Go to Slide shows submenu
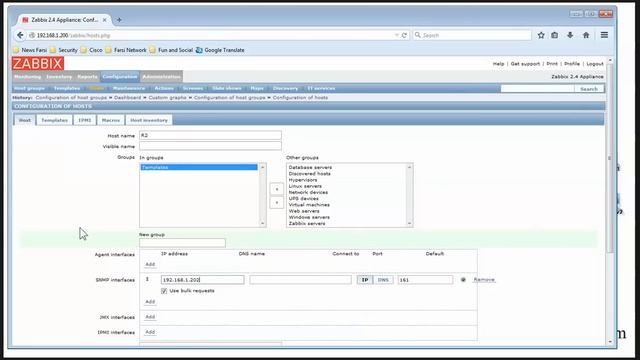640x360 pixels. pos(227,89)
